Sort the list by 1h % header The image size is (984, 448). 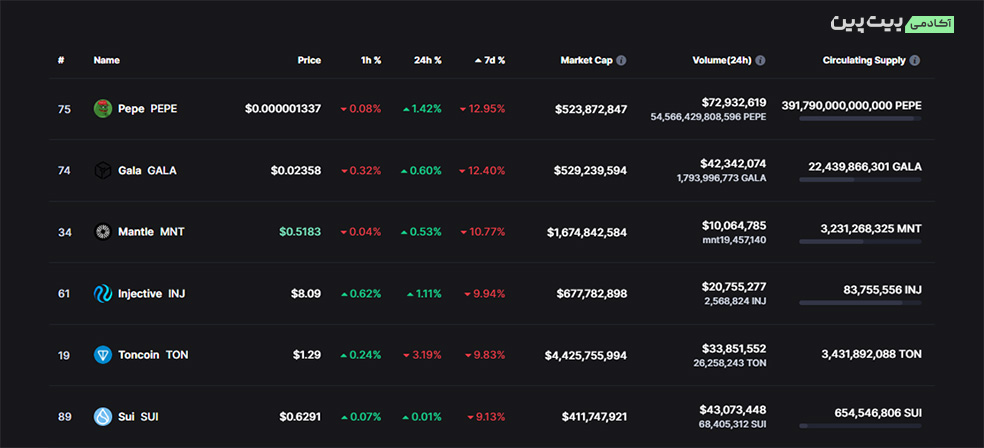tap(370, 60)
